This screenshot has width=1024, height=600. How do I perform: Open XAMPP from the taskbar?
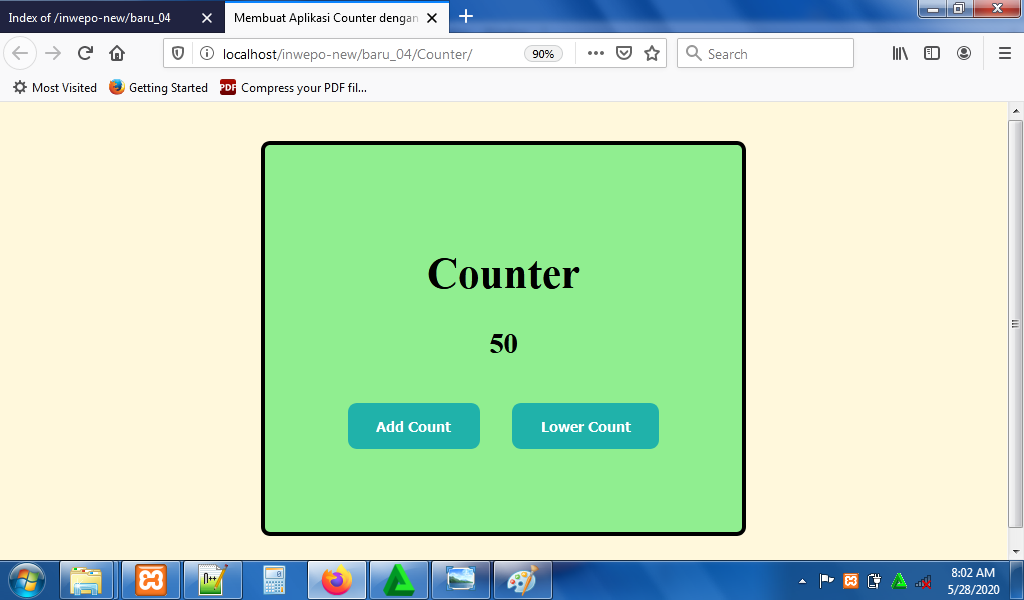[x=150, y=580]
